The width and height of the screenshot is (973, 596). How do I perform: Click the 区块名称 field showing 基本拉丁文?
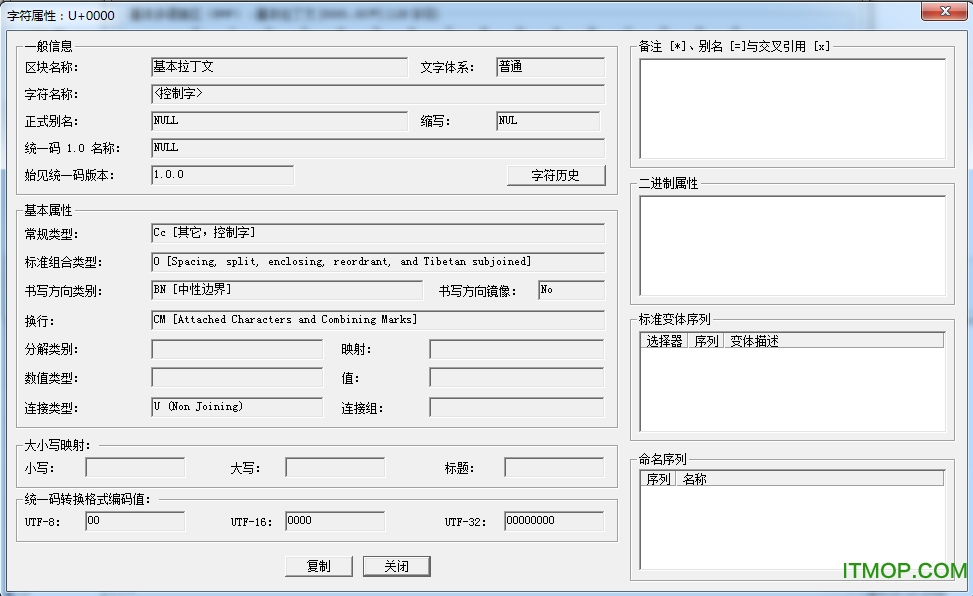tap(280, 67)
